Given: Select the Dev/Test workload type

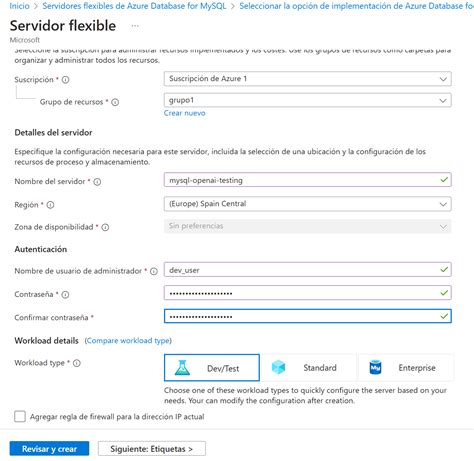Looking at the screenshot, I should [212, 368].
